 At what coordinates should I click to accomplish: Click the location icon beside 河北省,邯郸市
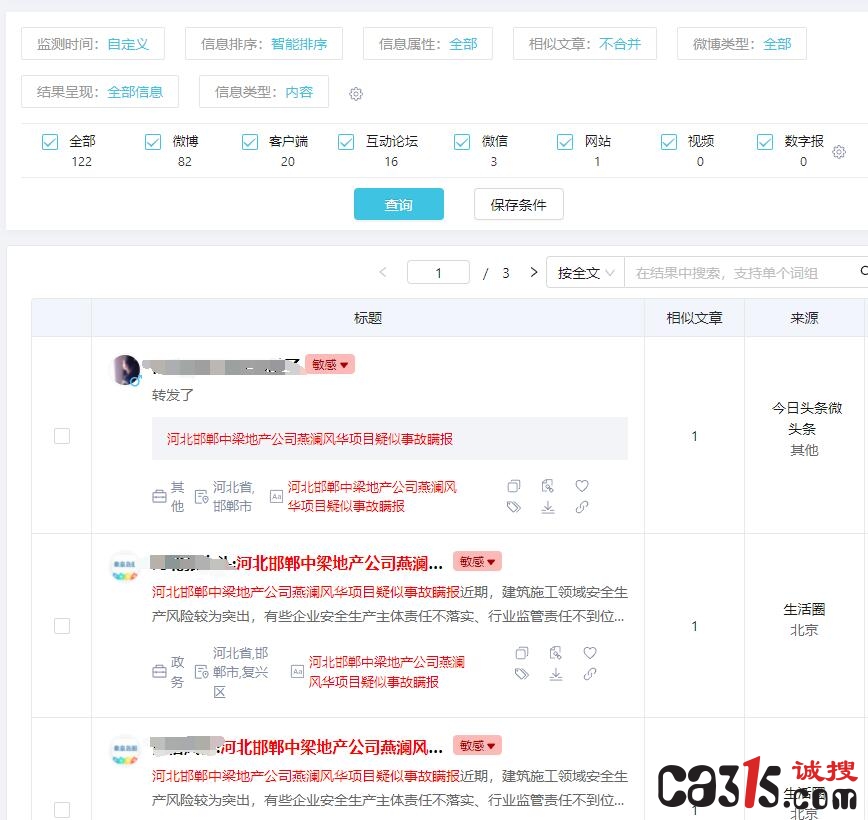(x=202, y=497)
